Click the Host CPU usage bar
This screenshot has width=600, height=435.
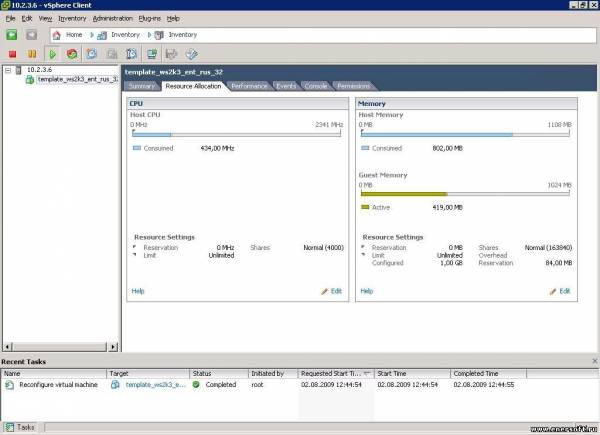[236, 134]
